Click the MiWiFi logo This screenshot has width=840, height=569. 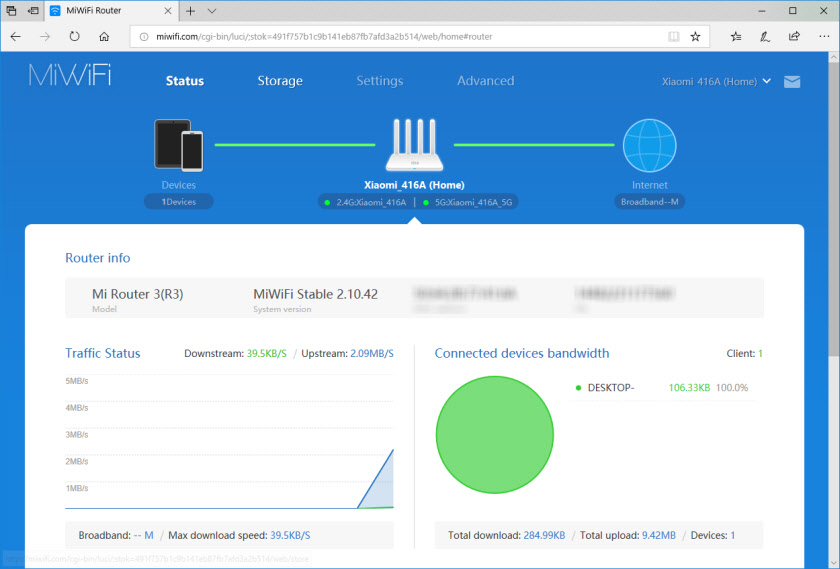coord(70,74)
